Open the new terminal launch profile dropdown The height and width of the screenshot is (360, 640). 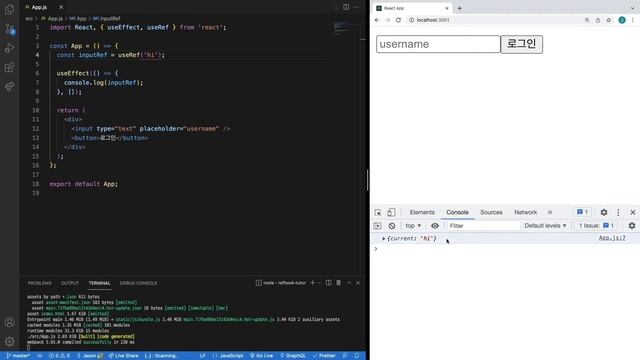pos(319,282)
